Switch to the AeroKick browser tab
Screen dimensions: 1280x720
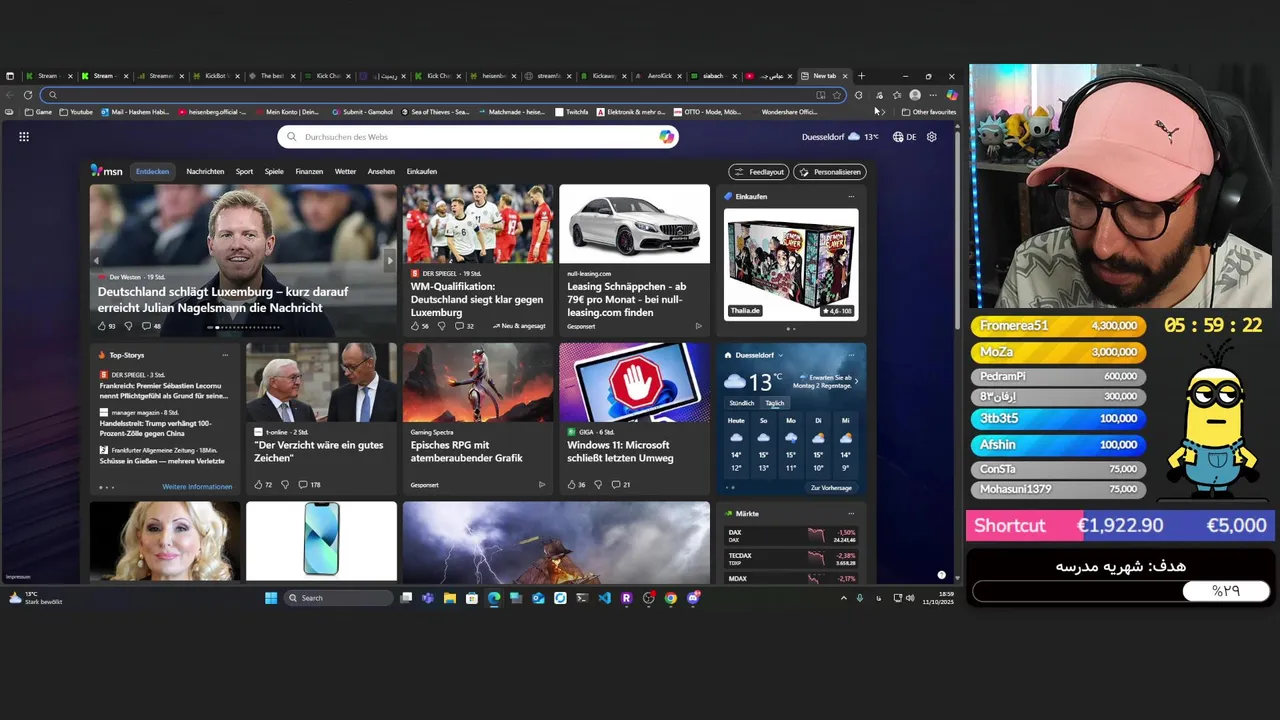coord(659,76)
